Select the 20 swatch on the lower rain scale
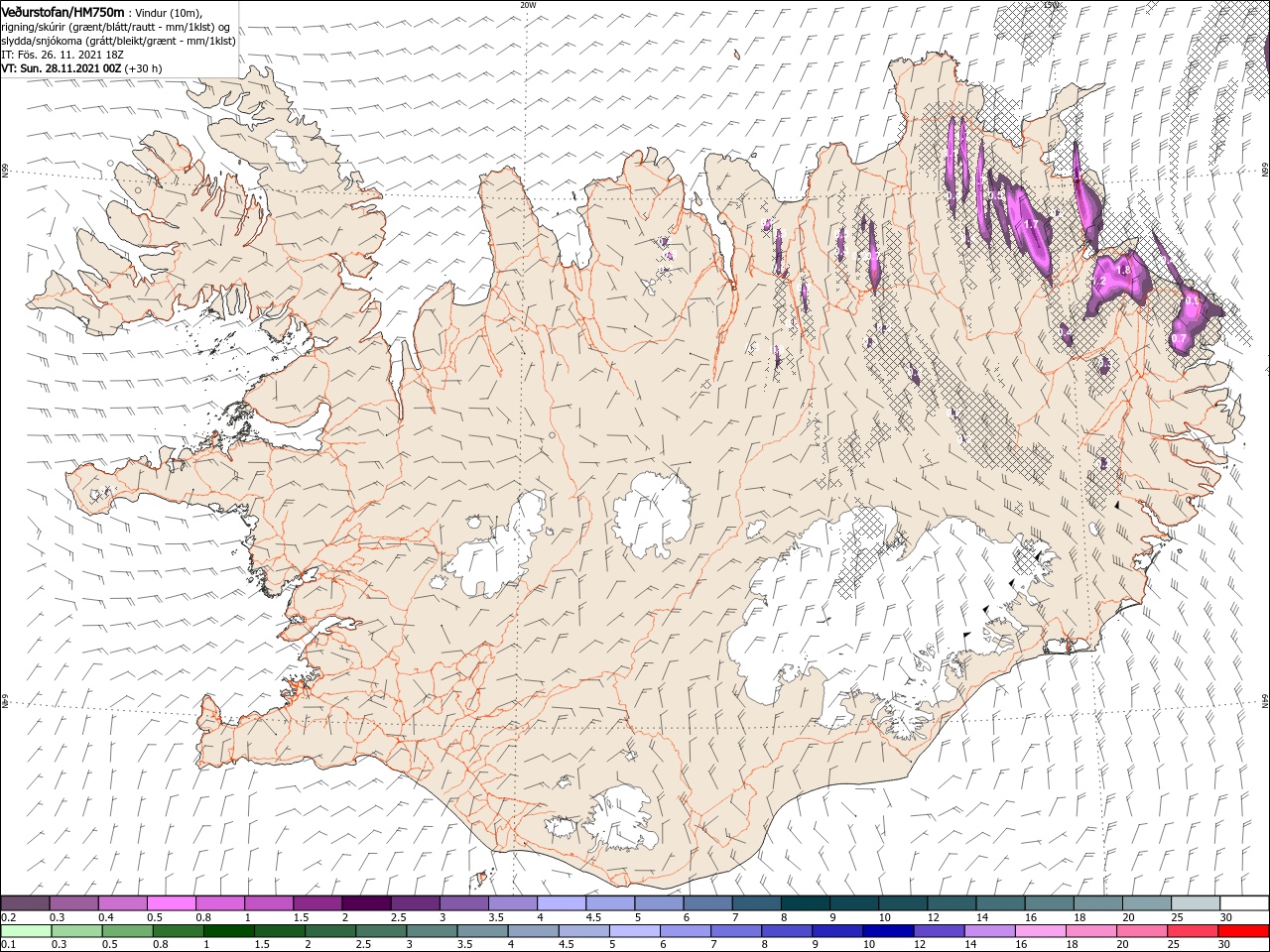Image resolution: width=1270 pixels, height=952 pixels. tap(1142, 931)
